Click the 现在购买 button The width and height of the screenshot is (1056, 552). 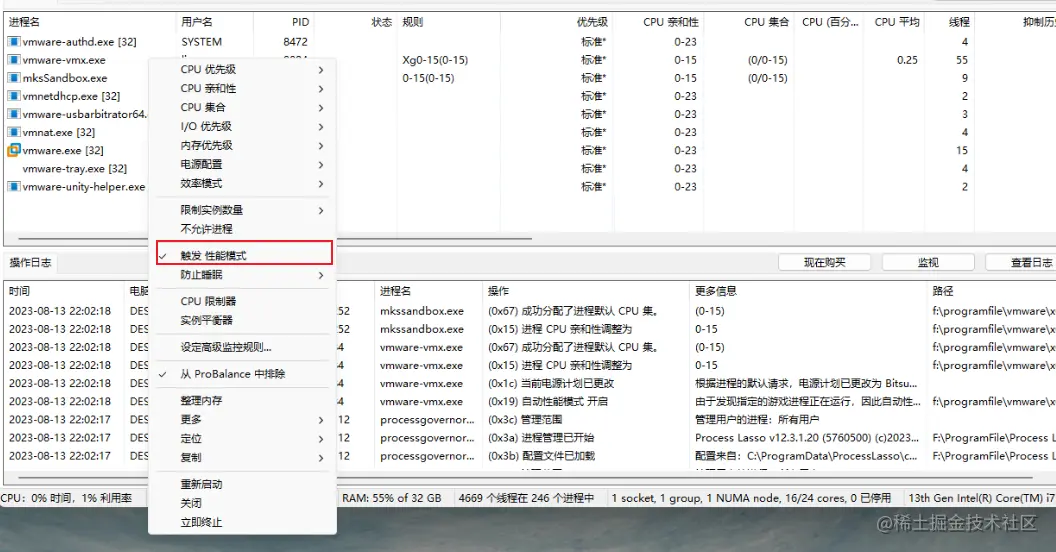[824, 263]
